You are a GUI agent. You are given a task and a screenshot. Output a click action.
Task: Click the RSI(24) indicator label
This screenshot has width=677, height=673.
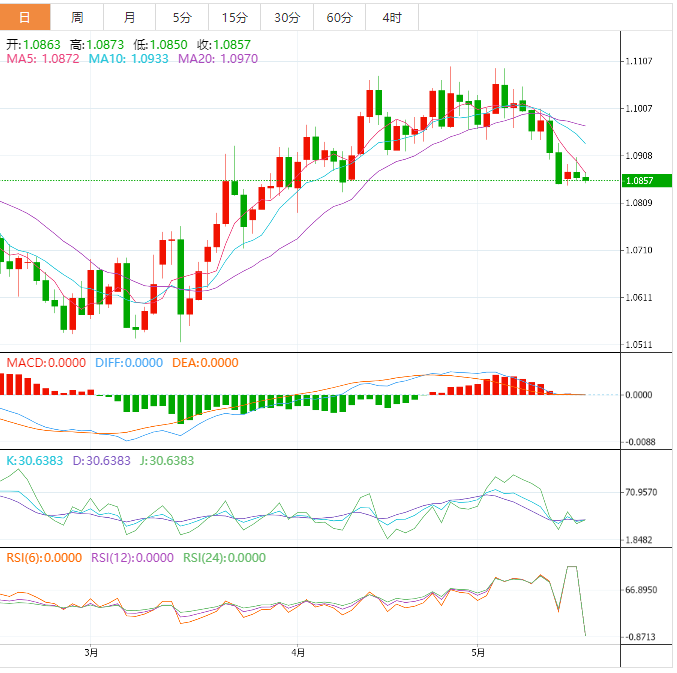pyautogui.click(x=225, y=558)
